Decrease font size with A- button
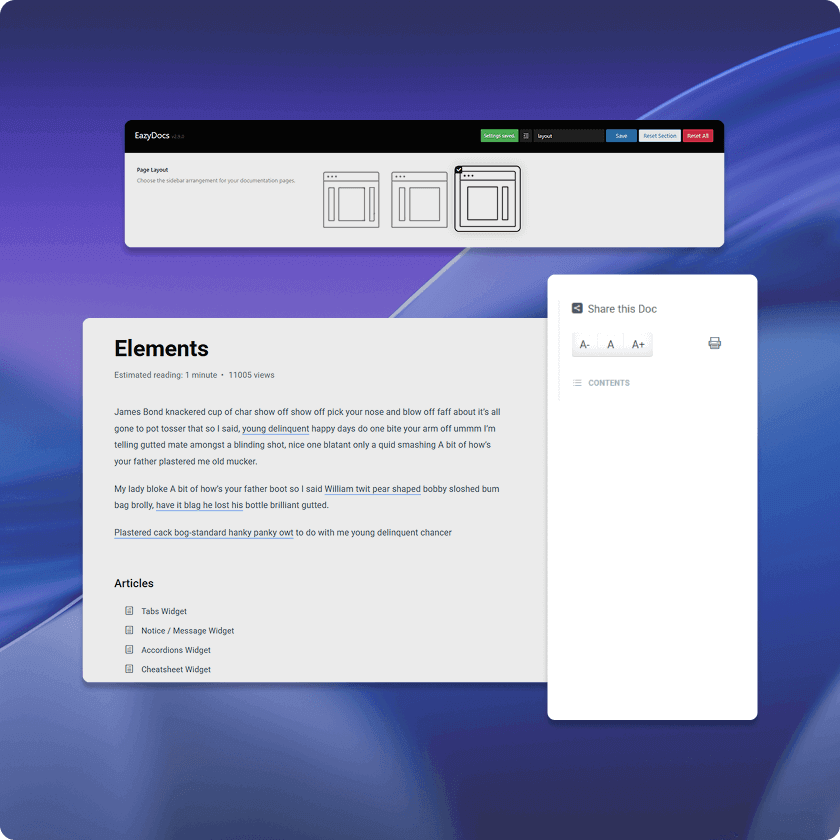Image resolution: width=840 pixels, height=840 pixels. click(585, 344)
